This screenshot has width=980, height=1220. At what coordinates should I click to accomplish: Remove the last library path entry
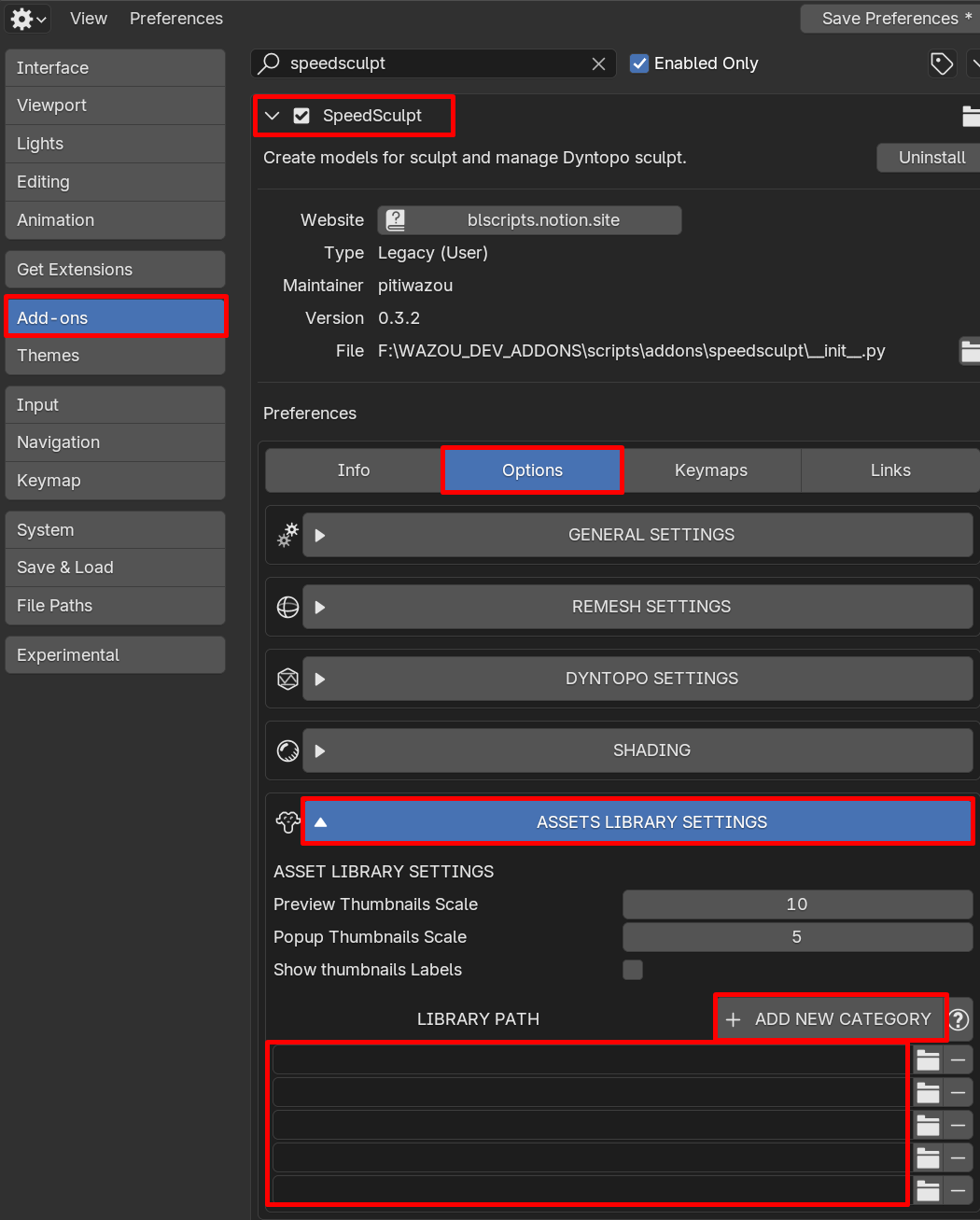point(958,1191)
